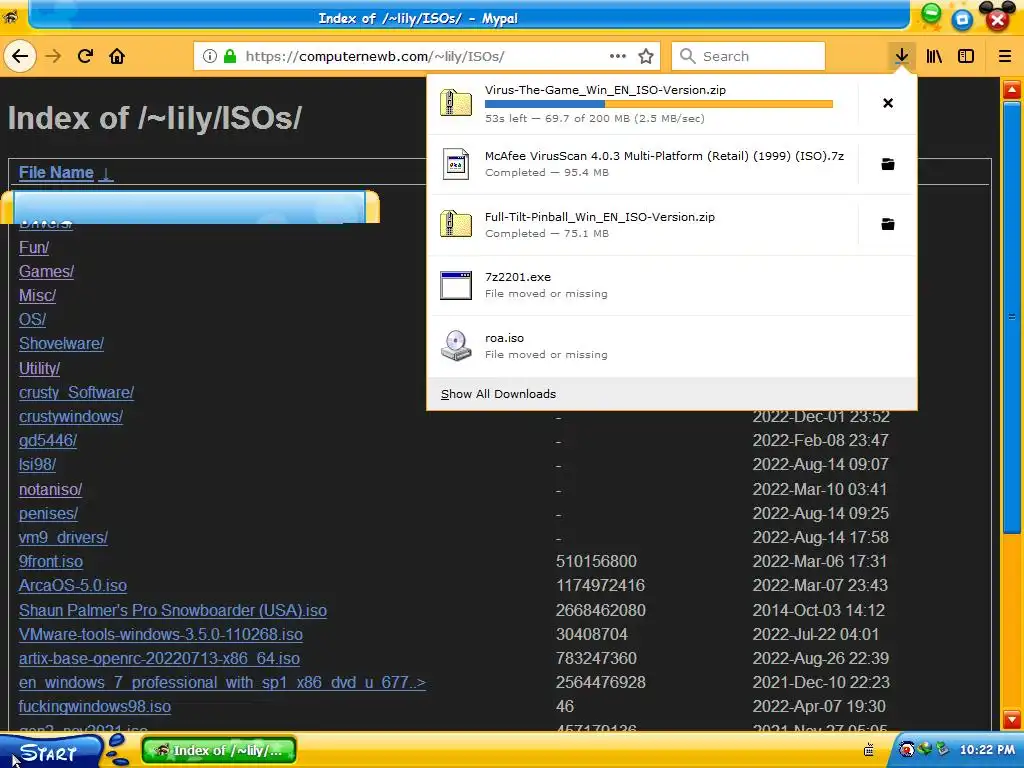The height and width of the screenshot is (768, 1024).
Task: Click the vertical scrollbar thumb
Action: tap(1012, 317)
